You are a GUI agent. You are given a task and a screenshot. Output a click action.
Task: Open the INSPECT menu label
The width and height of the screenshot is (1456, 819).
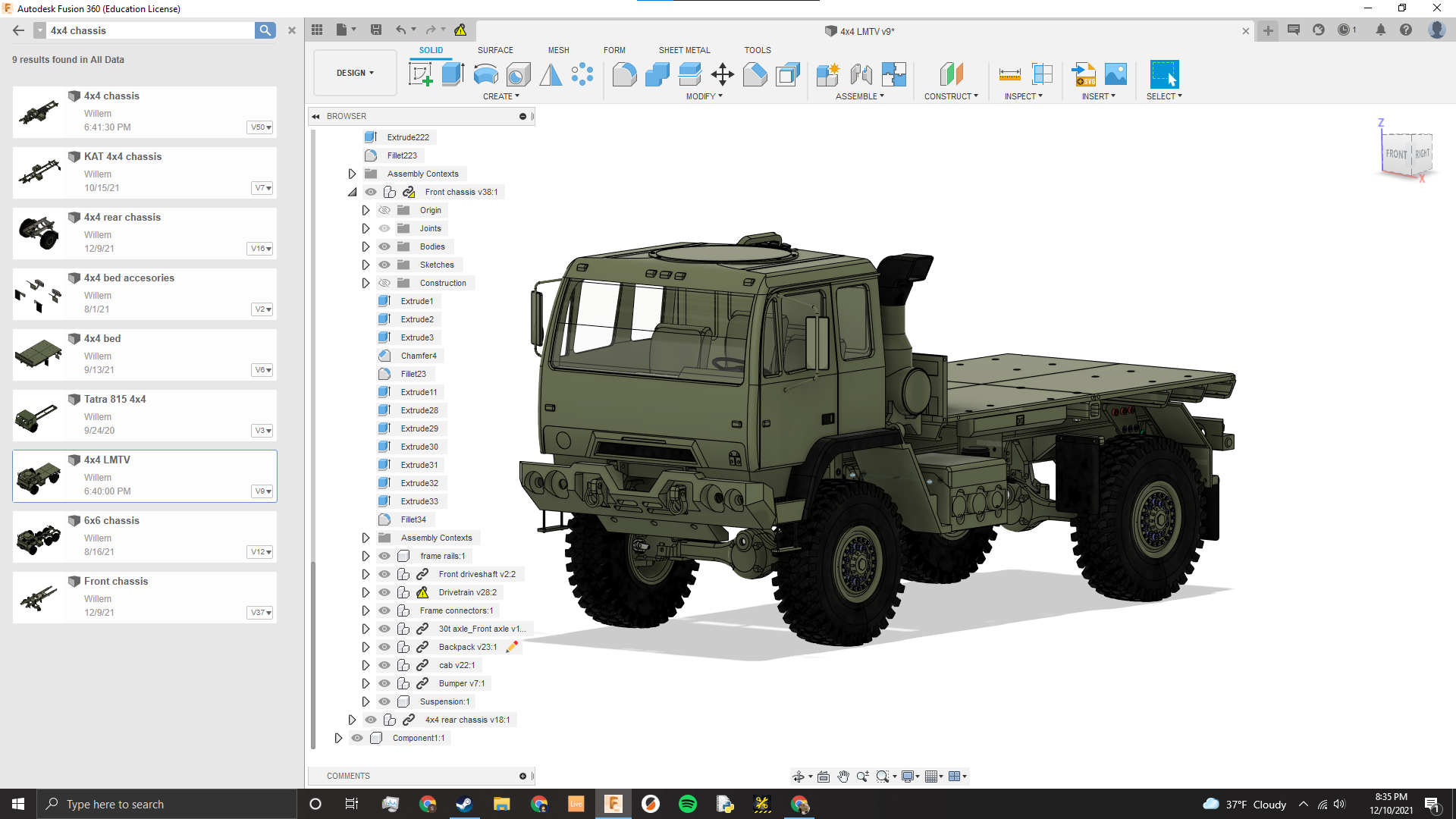[x=1024, y=96]
